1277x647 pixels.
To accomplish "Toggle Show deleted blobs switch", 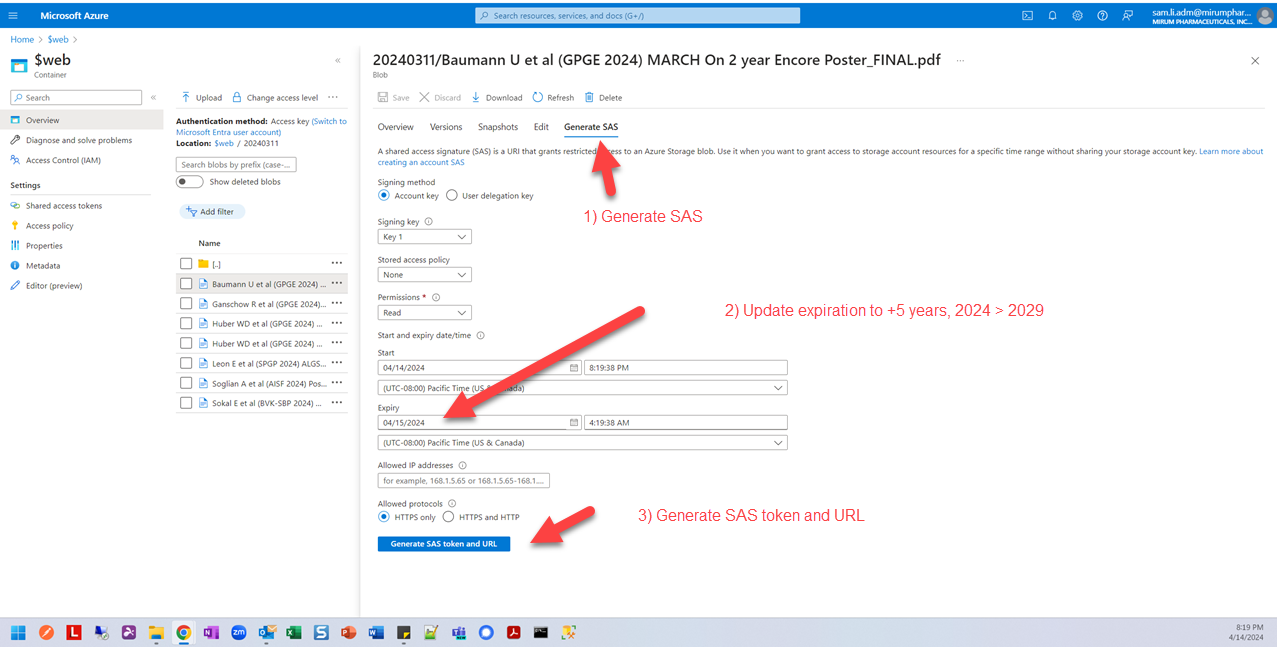I will pyautogui.click(x=189, y=182).
